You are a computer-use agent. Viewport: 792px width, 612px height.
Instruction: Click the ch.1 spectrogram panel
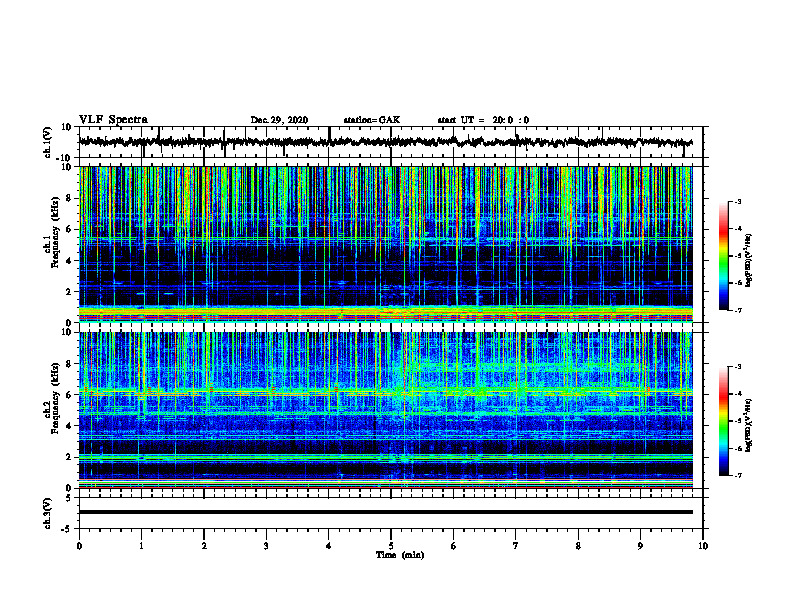tap(385, 244)
